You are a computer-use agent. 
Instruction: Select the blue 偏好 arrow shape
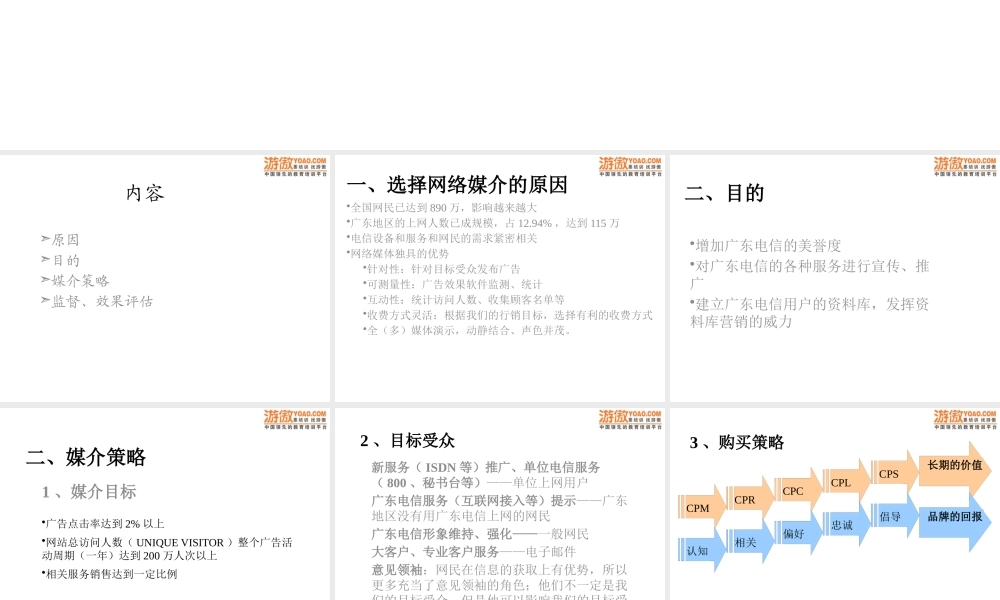pos(798,532)
